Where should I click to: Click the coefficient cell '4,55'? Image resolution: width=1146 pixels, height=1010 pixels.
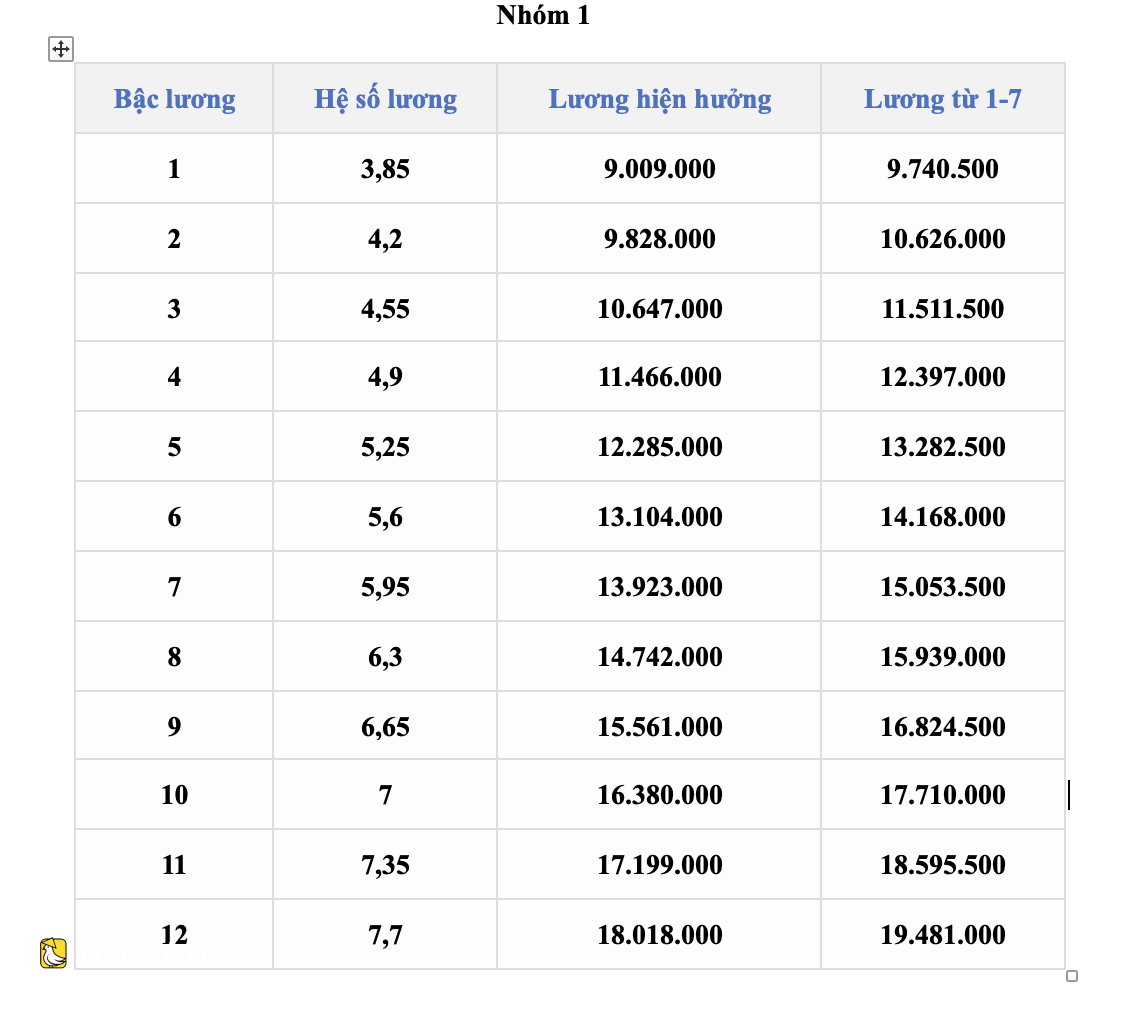pyautogui.click(x=385, y=308)
